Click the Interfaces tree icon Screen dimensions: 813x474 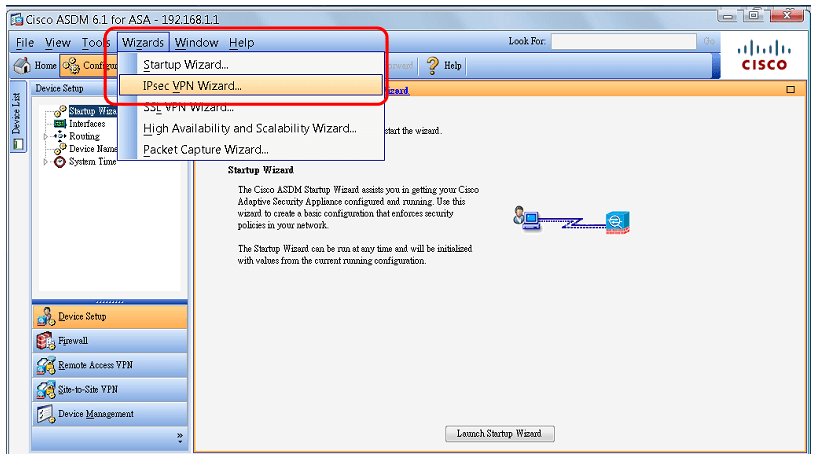[x=60, y=123]
